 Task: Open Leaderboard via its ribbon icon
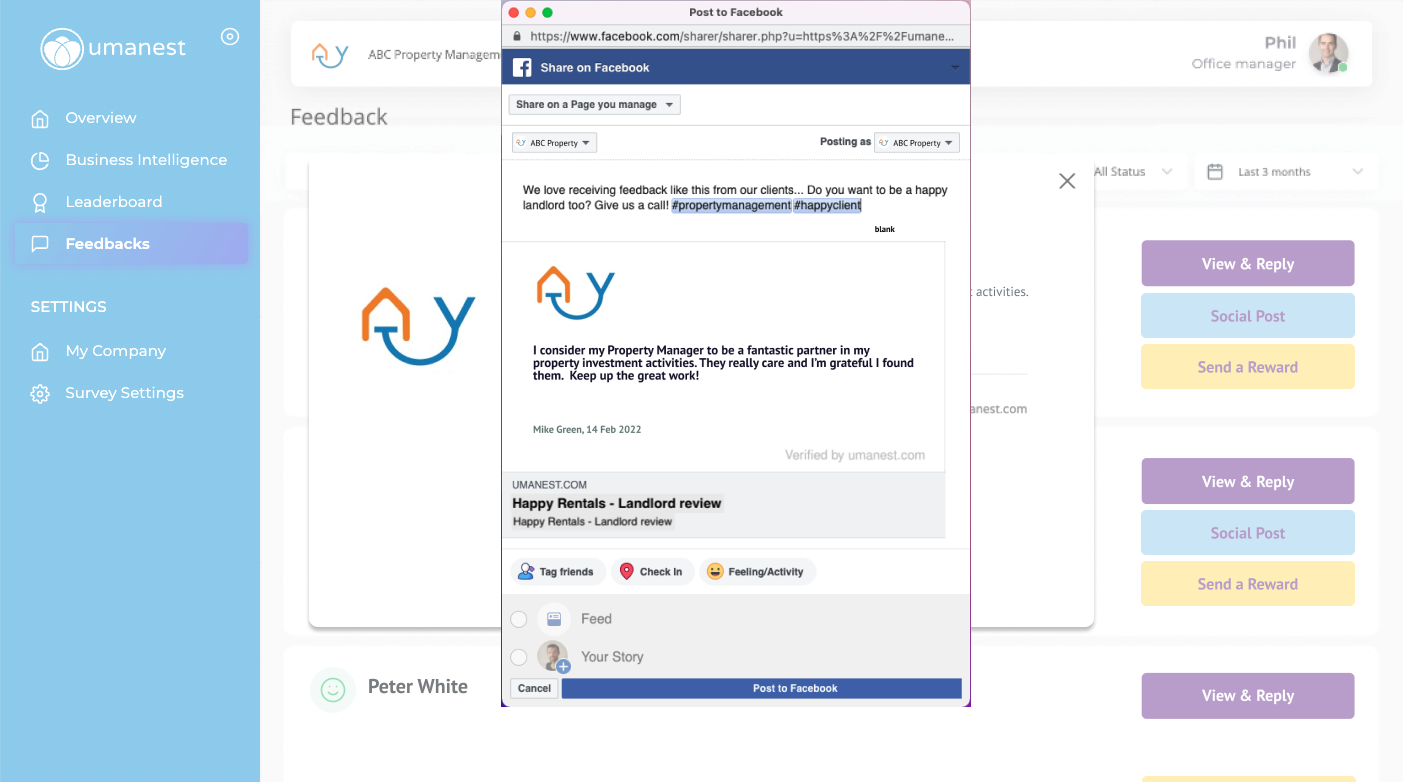40,203
